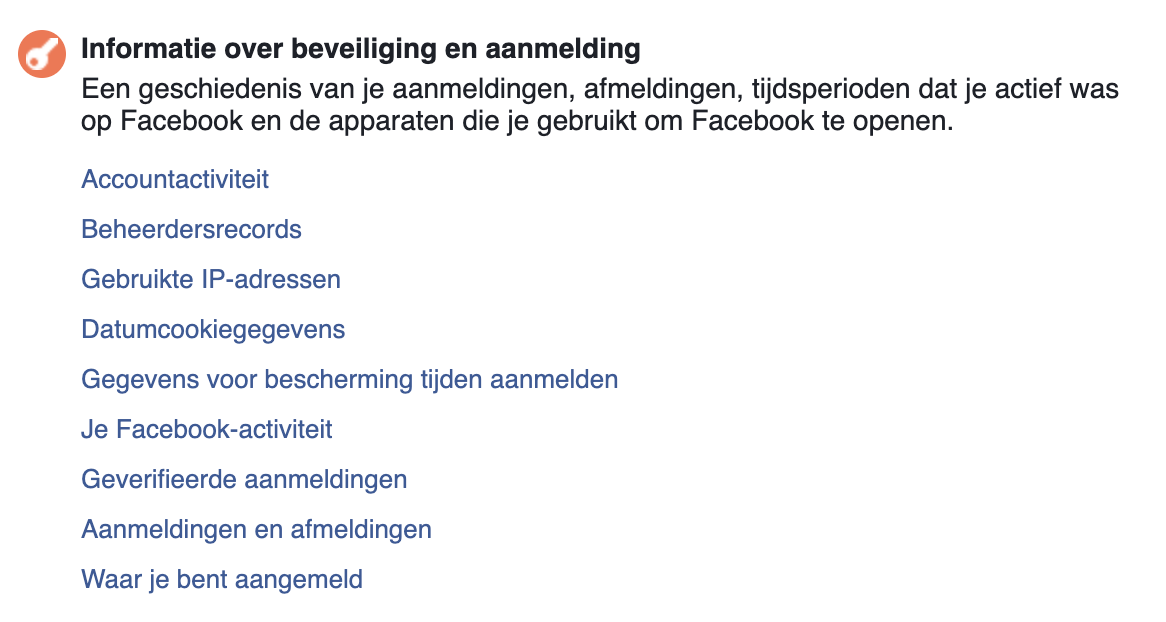Viewport: 1166px width, 622px height.
Task: Select the Gebruikte IP-adressen link
Action: coord(211,280)
